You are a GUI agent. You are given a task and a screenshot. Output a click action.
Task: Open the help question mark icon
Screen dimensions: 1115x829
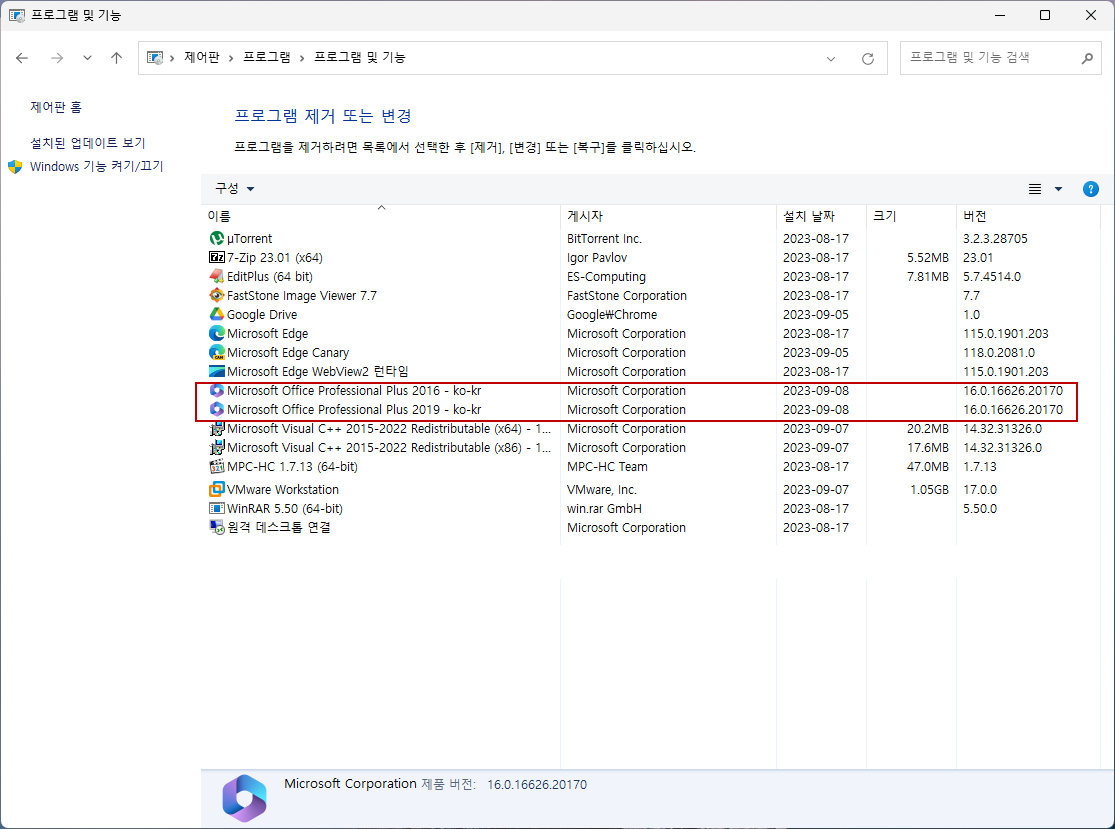point(1090,189)
